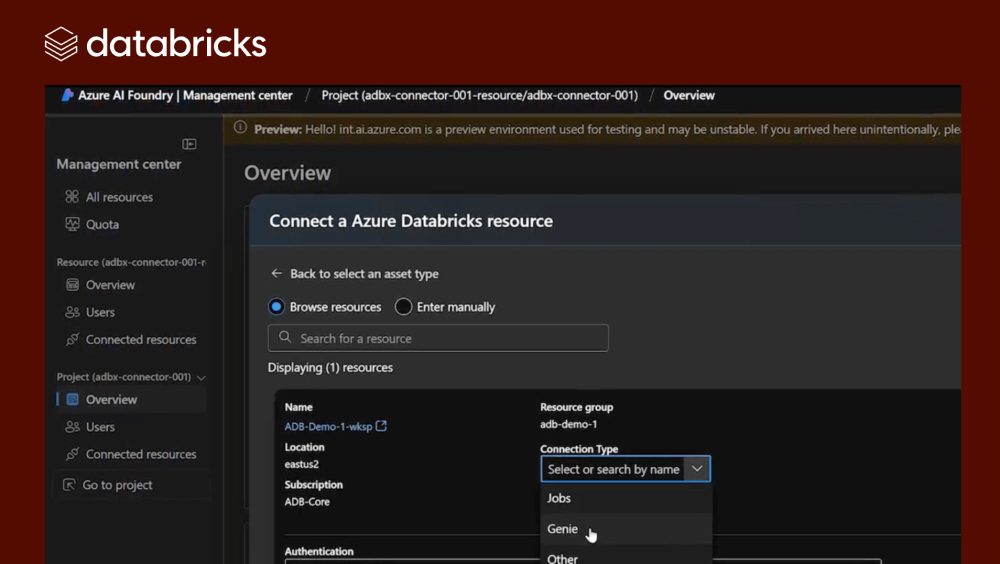Click the Go to project icon

tap(69, 485)
